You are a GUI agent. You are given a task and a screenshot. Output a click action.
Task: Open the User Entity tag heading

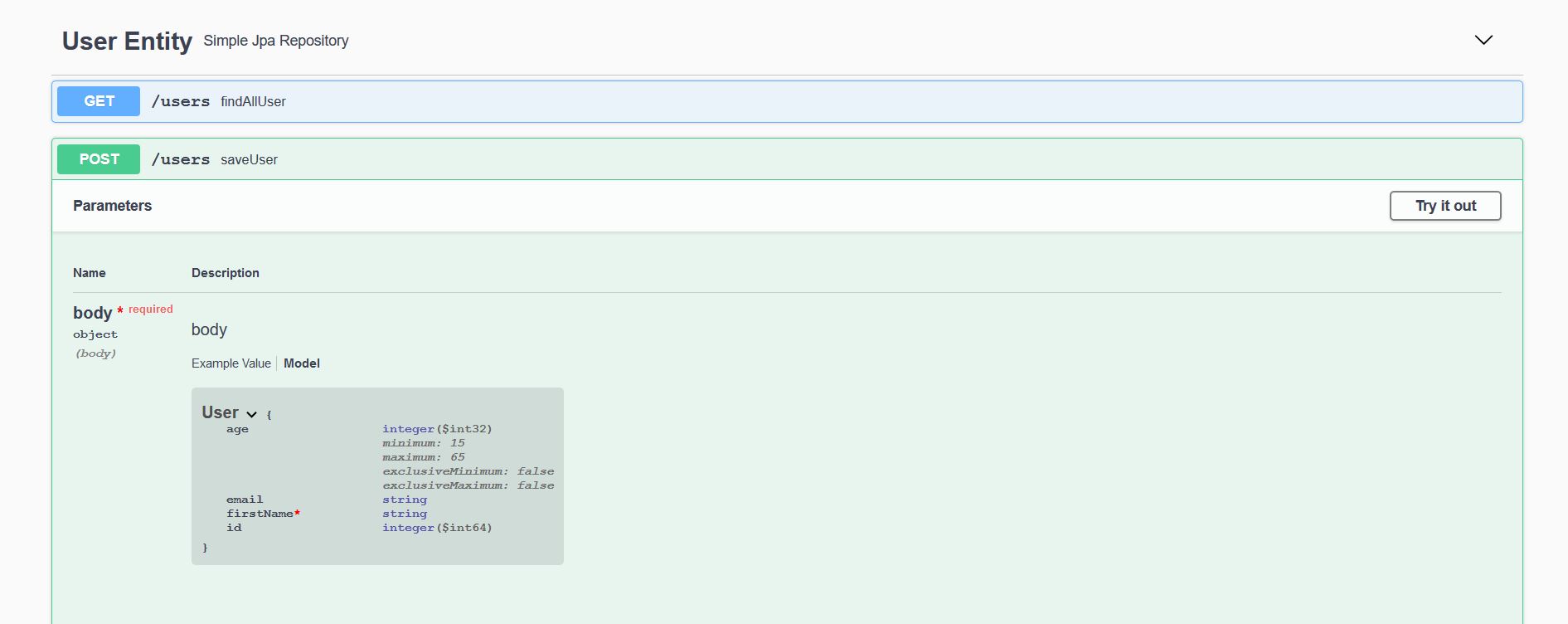(x=127, y=41)
